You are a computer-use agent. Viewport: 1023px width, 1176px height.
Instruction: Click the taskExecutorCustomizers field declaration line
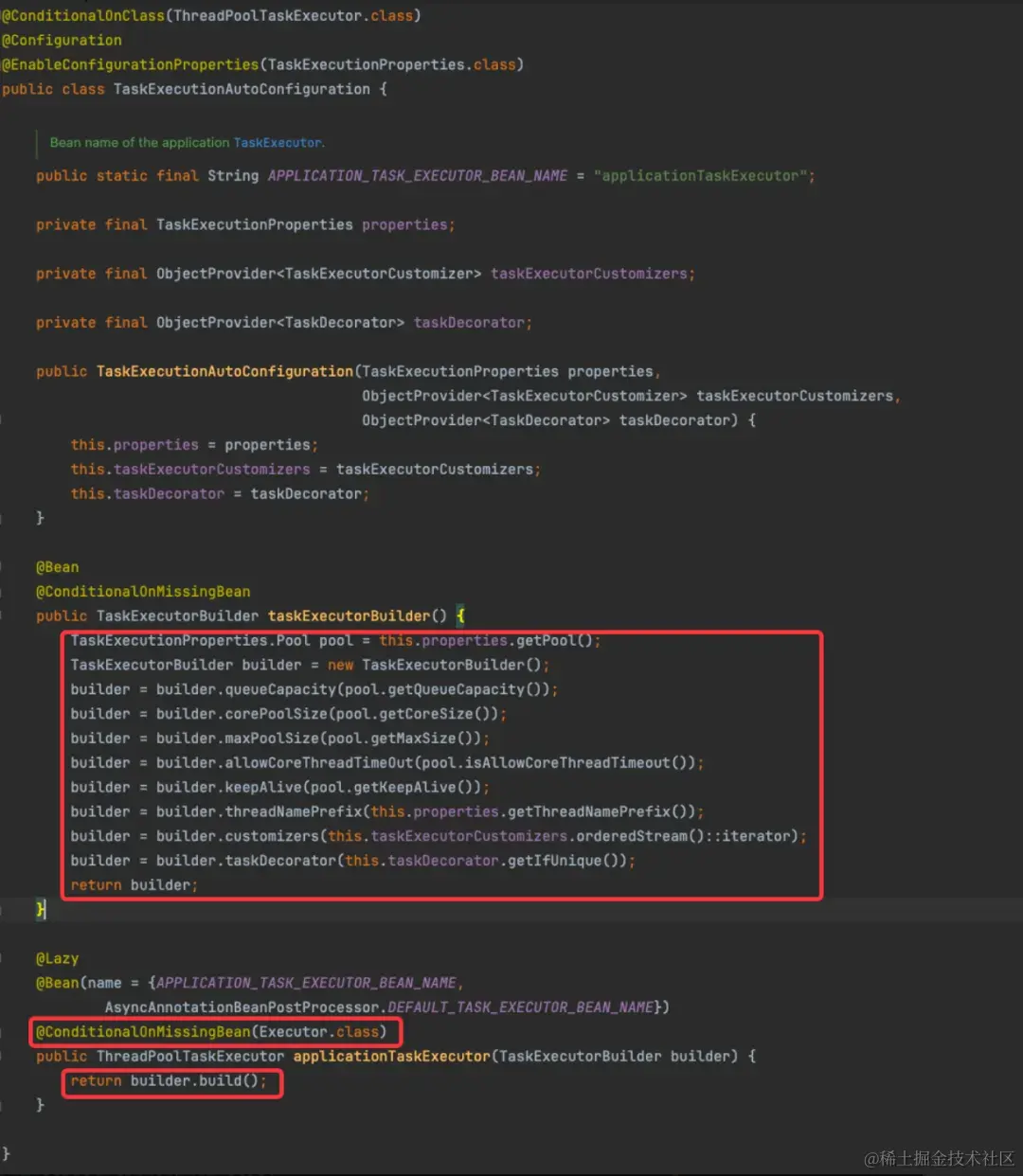(x=366, y=274)
